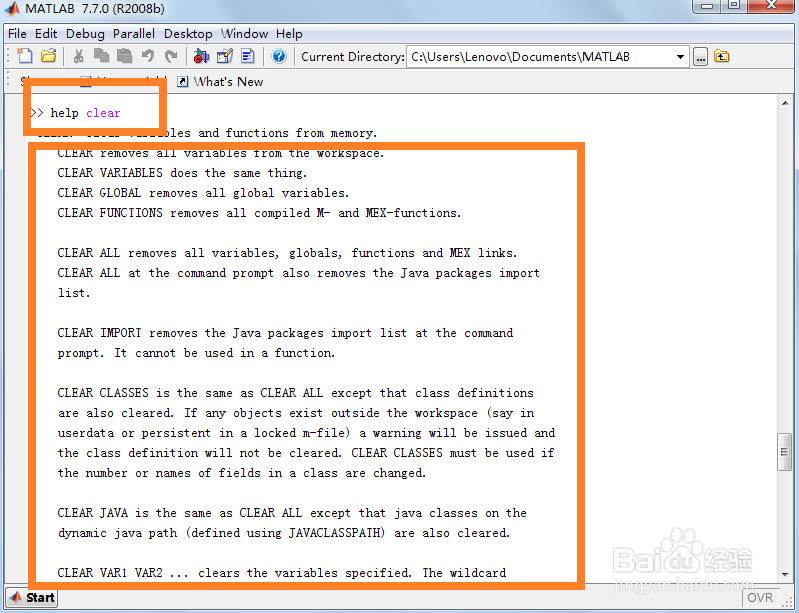Click line starting 'CLEAR JAVA is the same'
The image size is (799, 613).
(291, 513)
